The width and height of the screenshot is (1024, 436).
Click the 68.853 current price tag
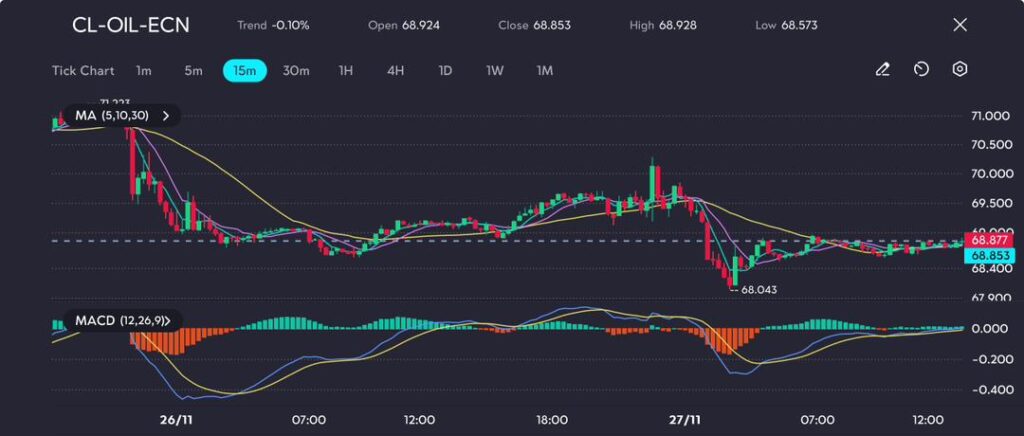[x=988, y=256]
